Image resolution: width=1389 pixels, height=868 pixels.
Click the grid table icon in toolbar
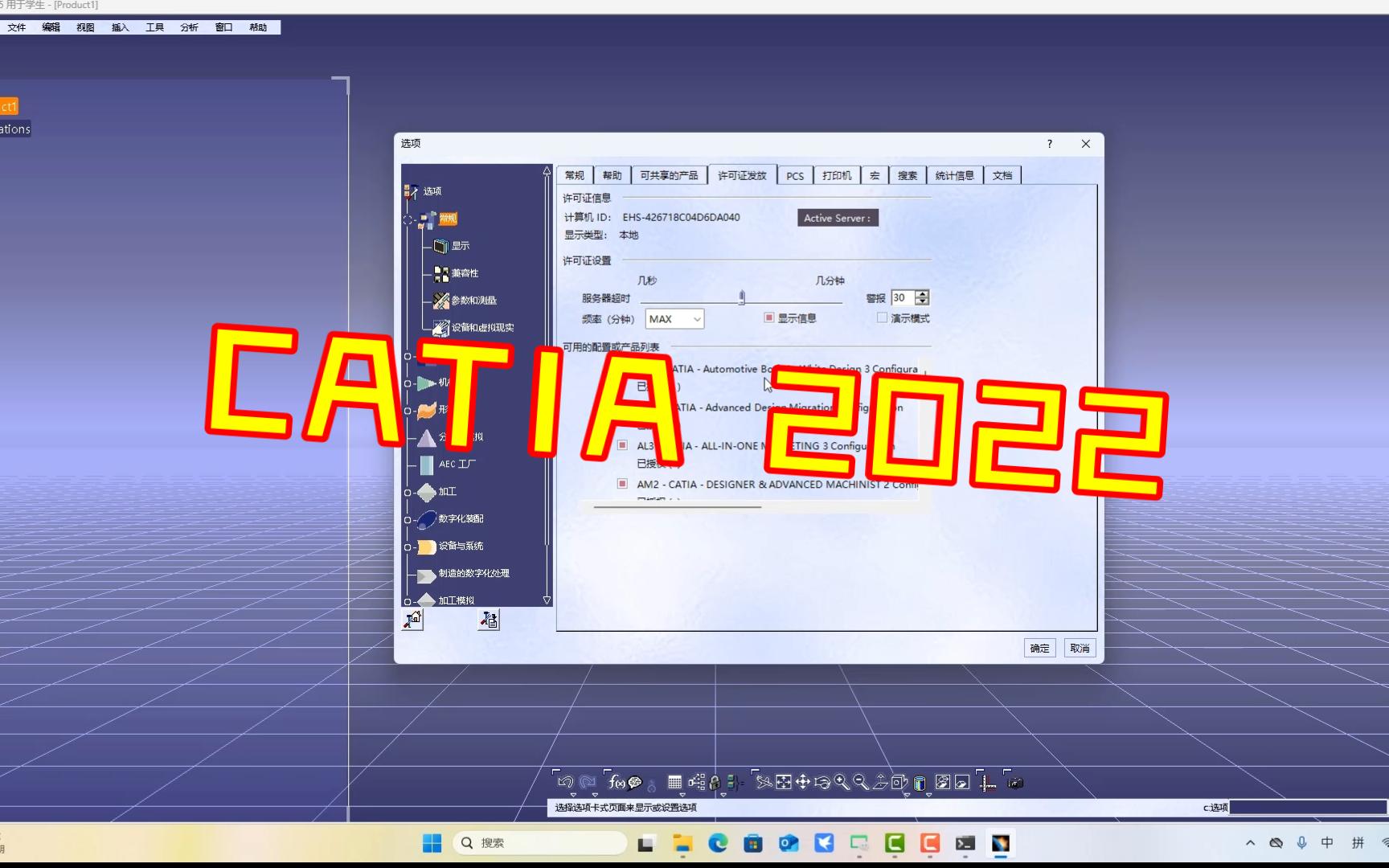click(x=675, y=782)
